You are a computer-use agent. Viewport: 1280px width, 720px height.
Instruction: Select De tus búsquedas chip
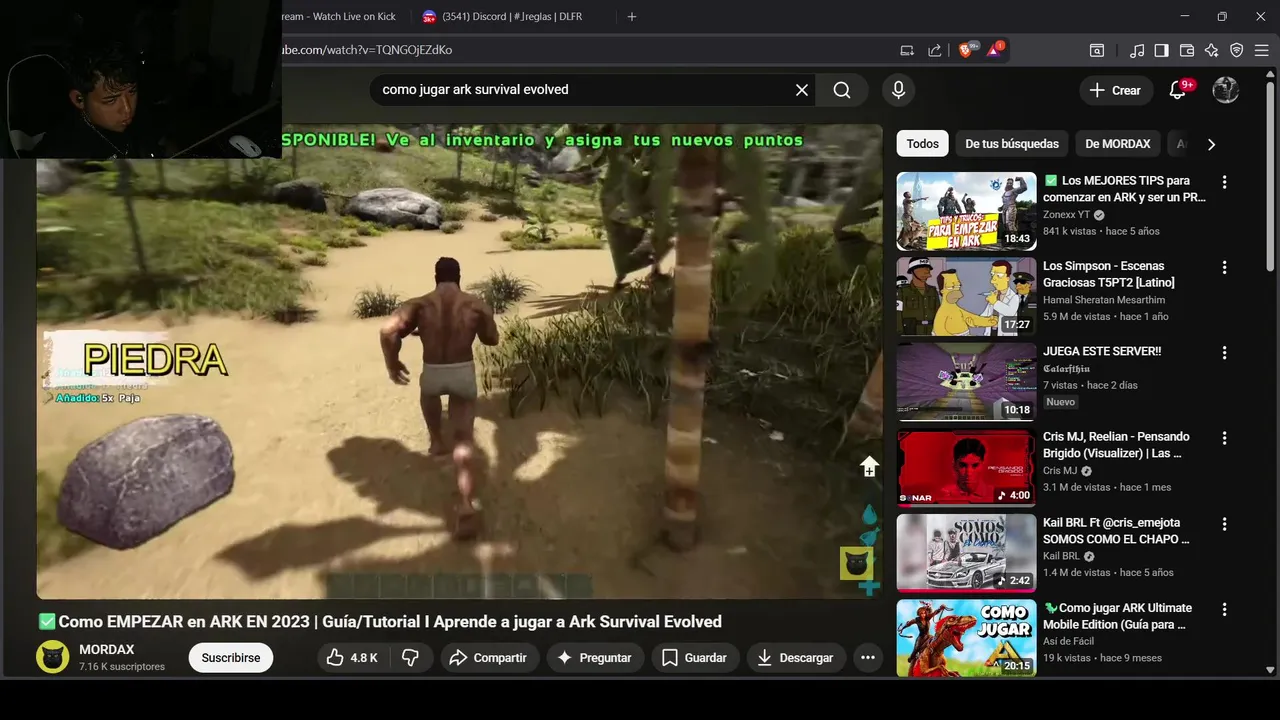click(x=1011, y=144)
